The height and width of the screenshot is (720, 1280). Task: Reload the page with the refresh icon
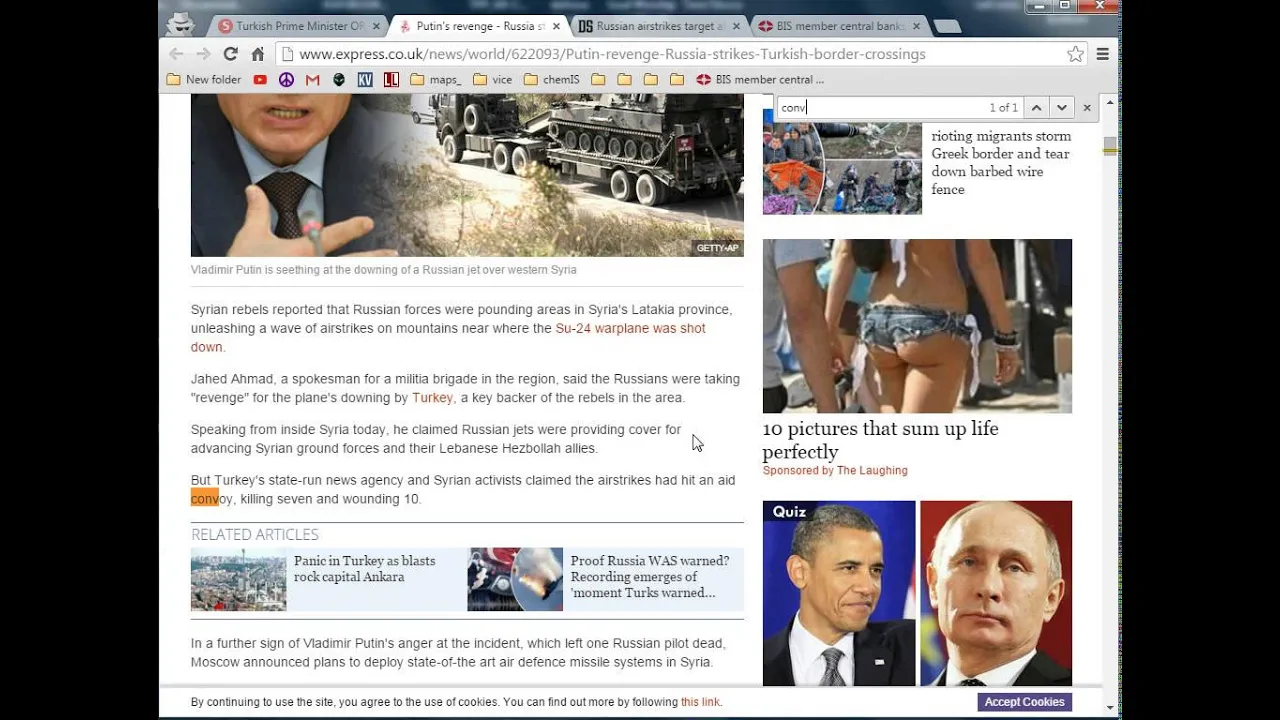[x=230, y=54]
